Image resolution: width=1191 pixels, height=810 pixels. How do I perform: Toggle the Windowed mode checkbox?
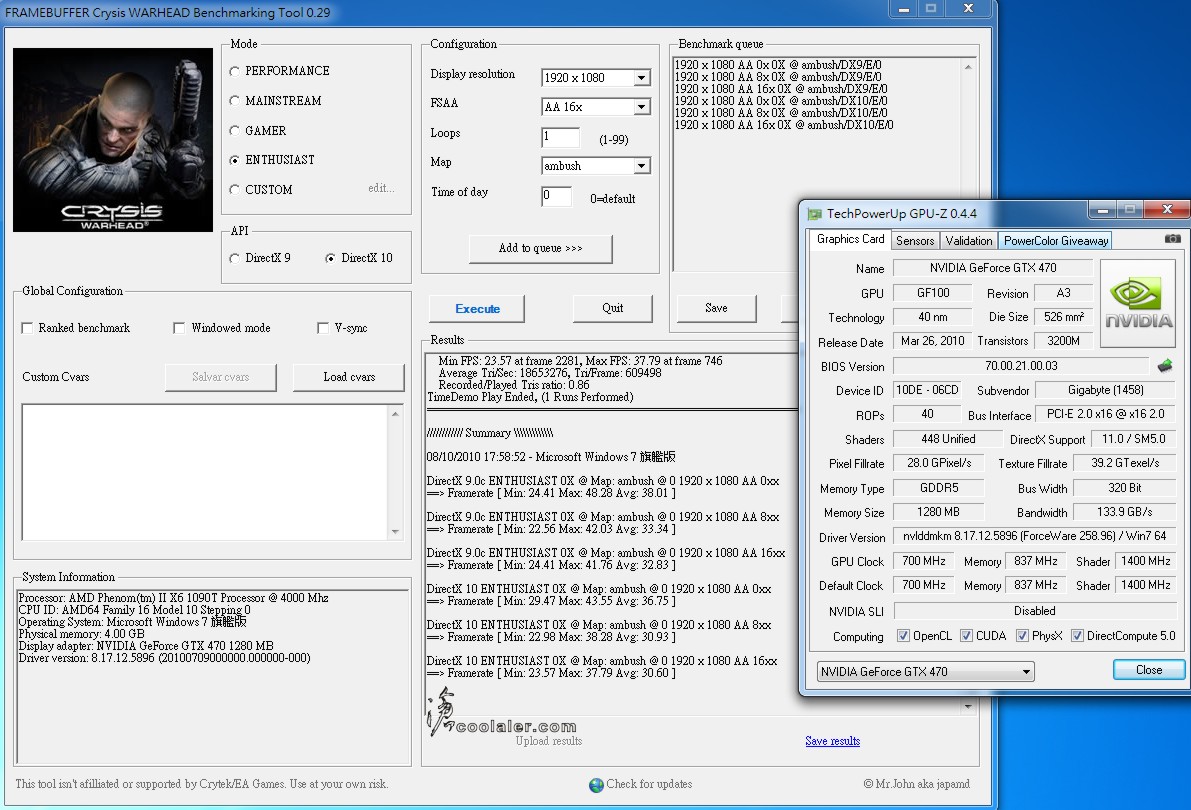[179, 328]
